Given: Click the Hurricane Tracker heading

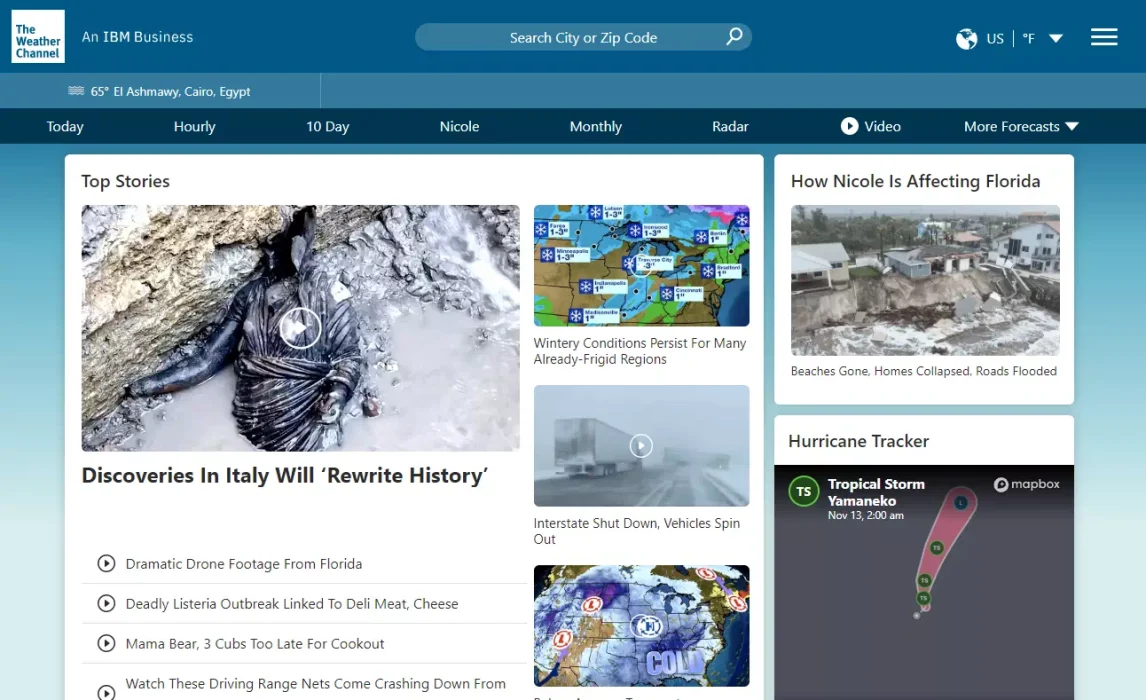Looking at the screenshot, I should click(858, 441).
